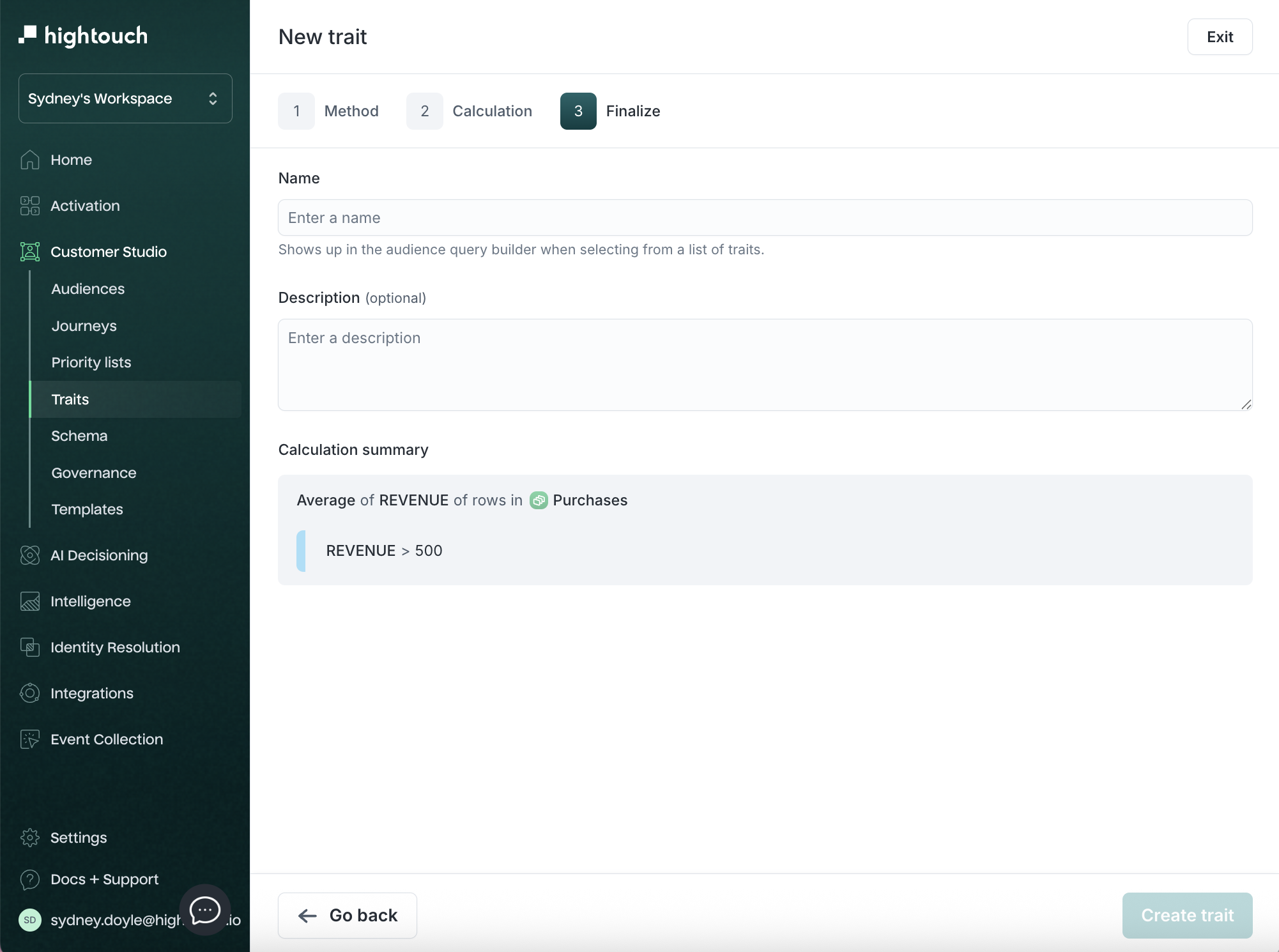
Task: Click the Customer Studio icon
Action: pyautogui.click(x=29, y=252)
